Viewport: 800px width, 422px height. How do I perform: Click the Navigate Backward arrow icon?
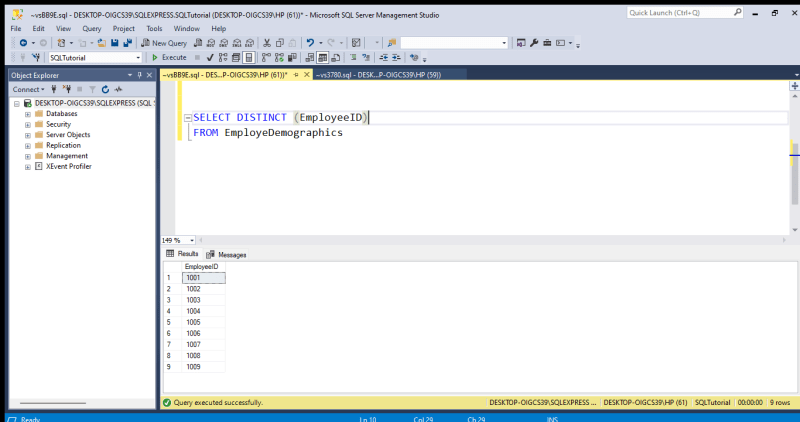point(23,43)
